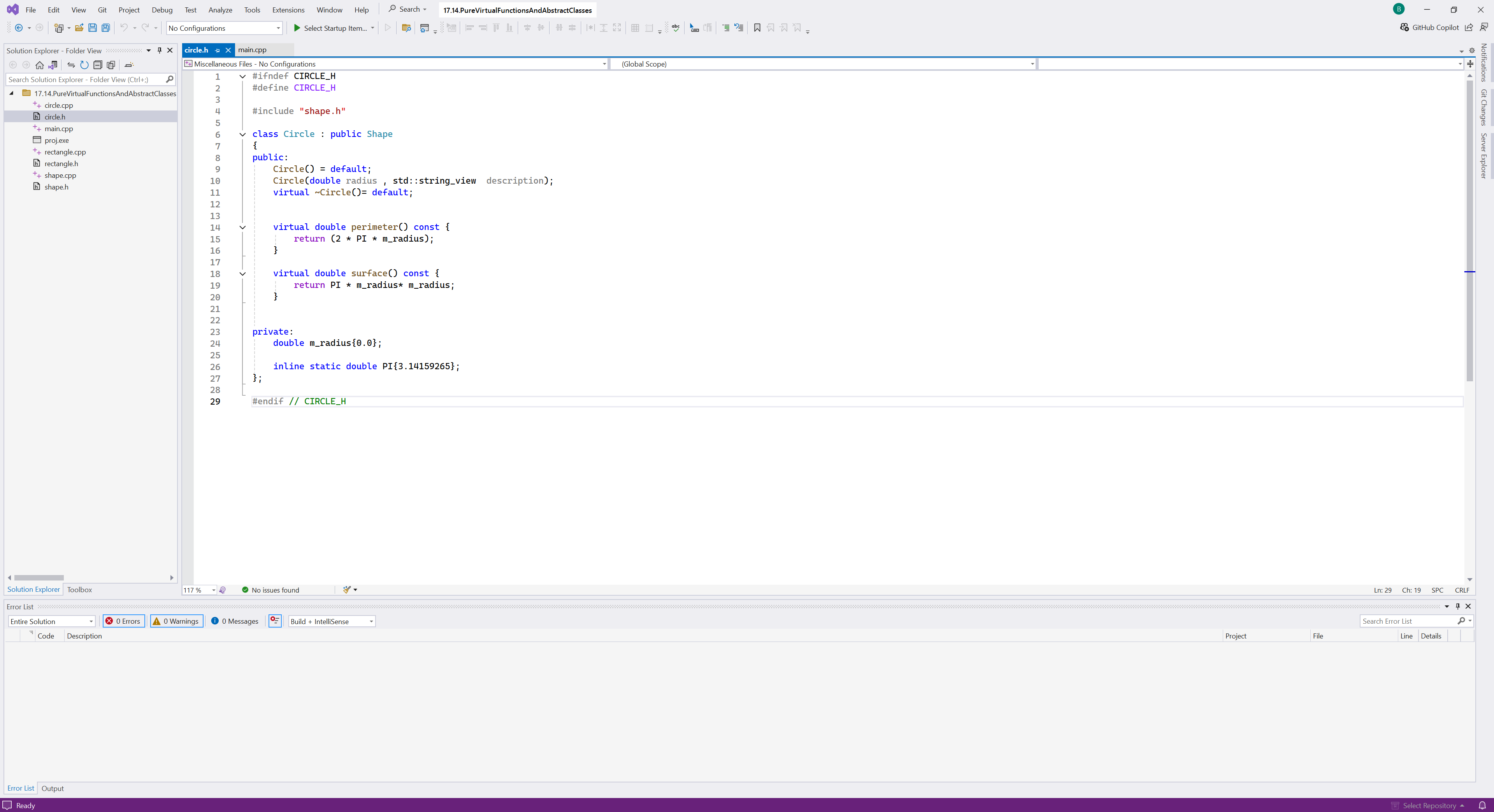Image resolution: width=1494 pixels, height=812 pixels.
Task: Open the Extensions menu
Action: coord(288,10)
